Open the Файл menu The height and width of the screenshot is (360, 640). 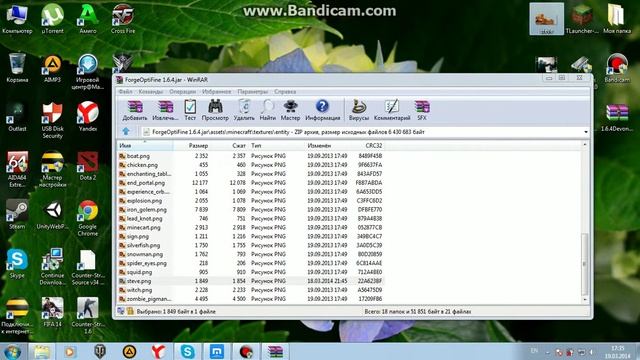125,91
